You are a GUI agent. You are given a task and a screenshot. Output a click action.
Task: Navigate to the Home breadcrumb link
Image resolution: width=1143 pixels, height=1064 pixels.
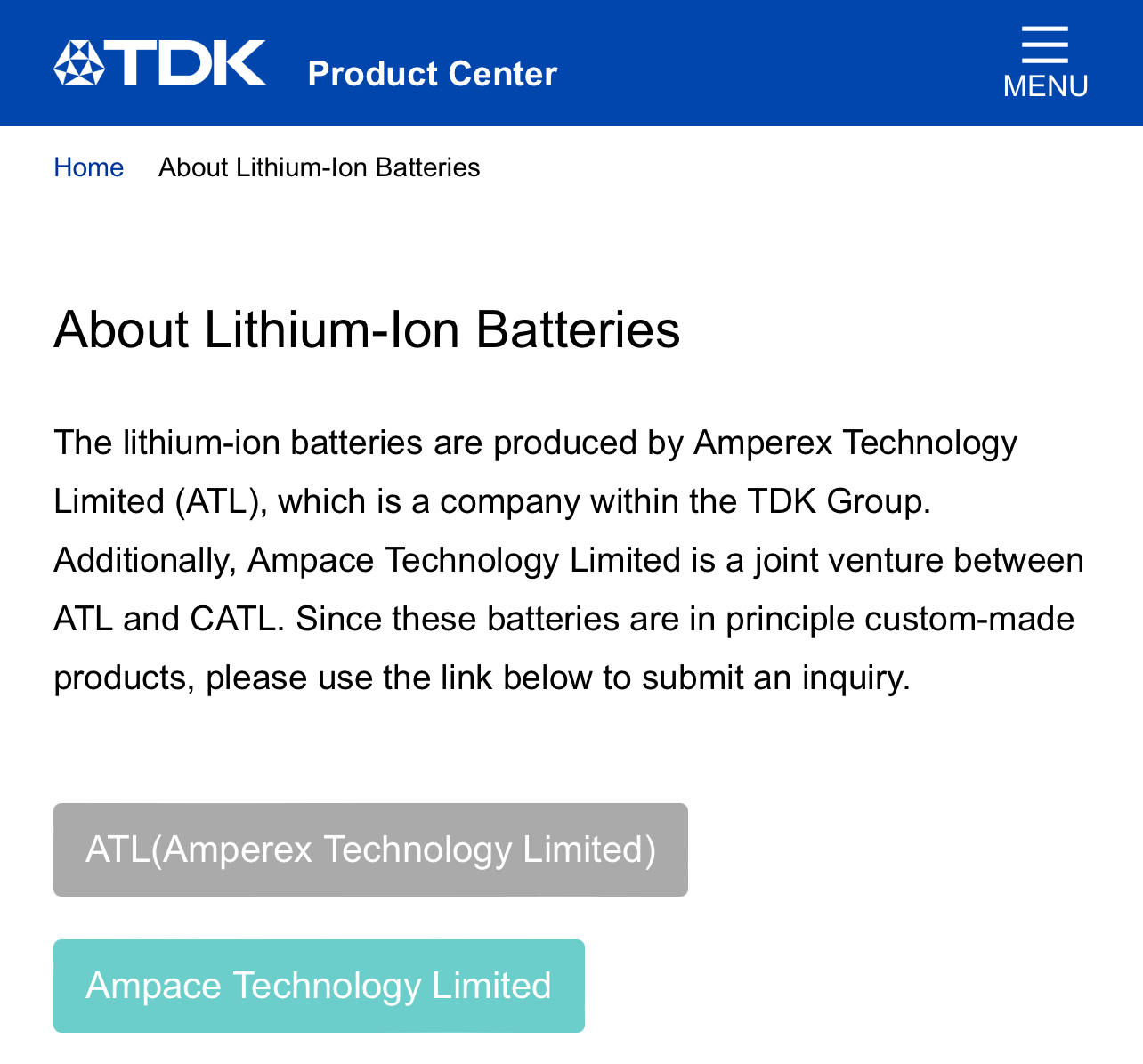(x=88, y=167)
